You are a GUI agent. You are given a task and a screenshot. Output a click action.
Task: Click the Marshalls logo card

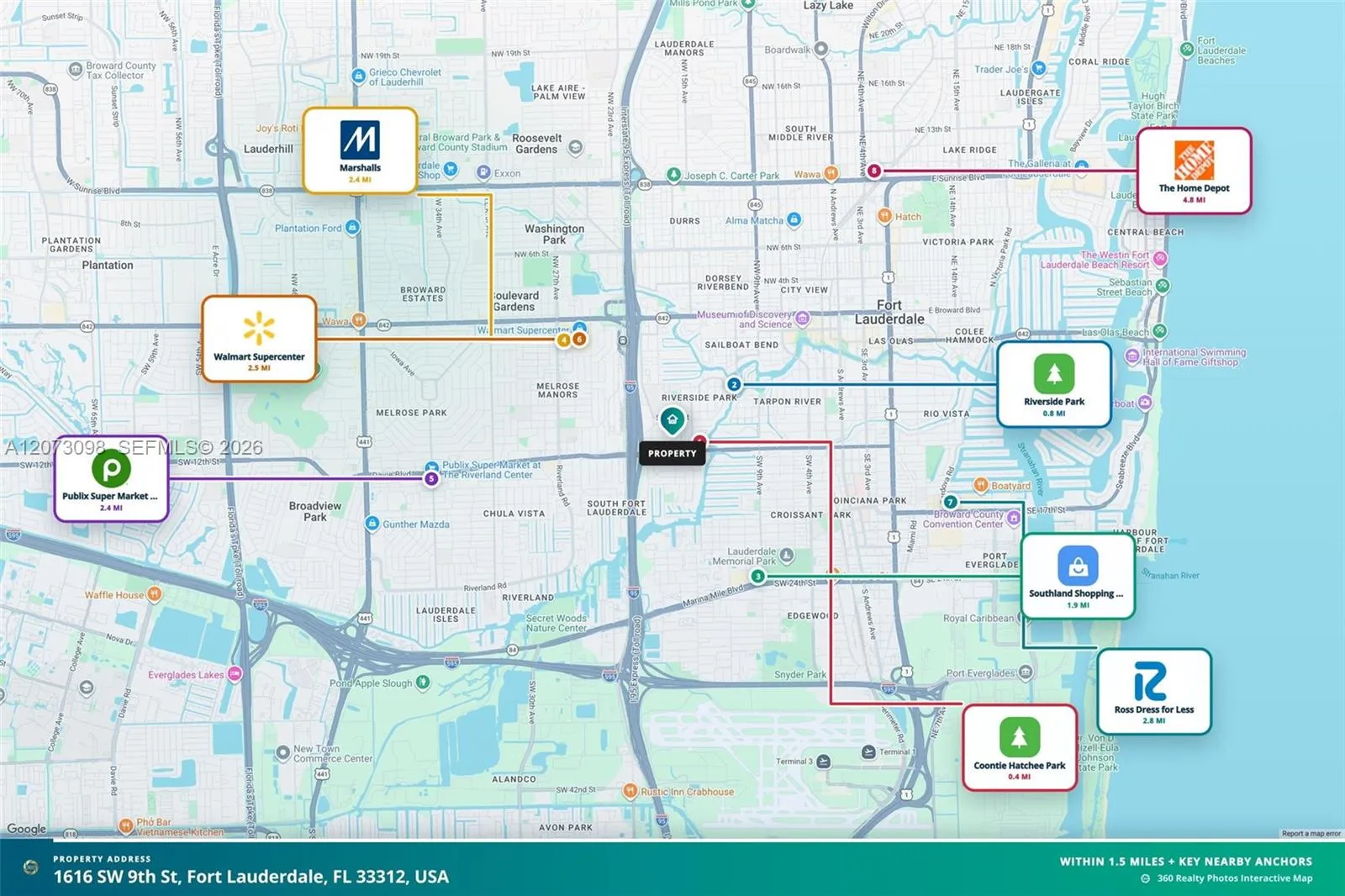360,150
